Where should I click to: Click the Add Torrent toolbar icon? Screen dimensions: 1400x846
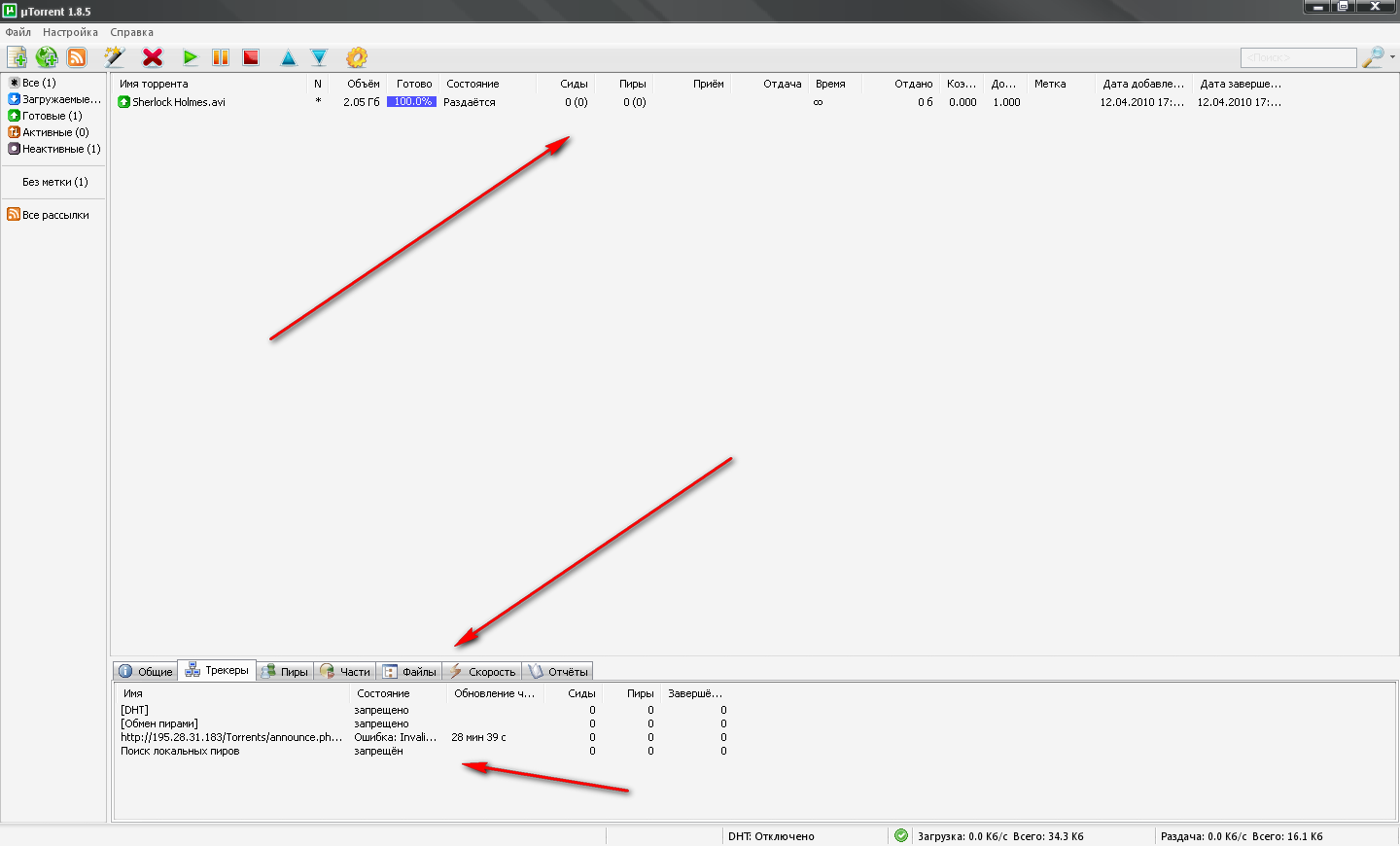coord(17,57)
